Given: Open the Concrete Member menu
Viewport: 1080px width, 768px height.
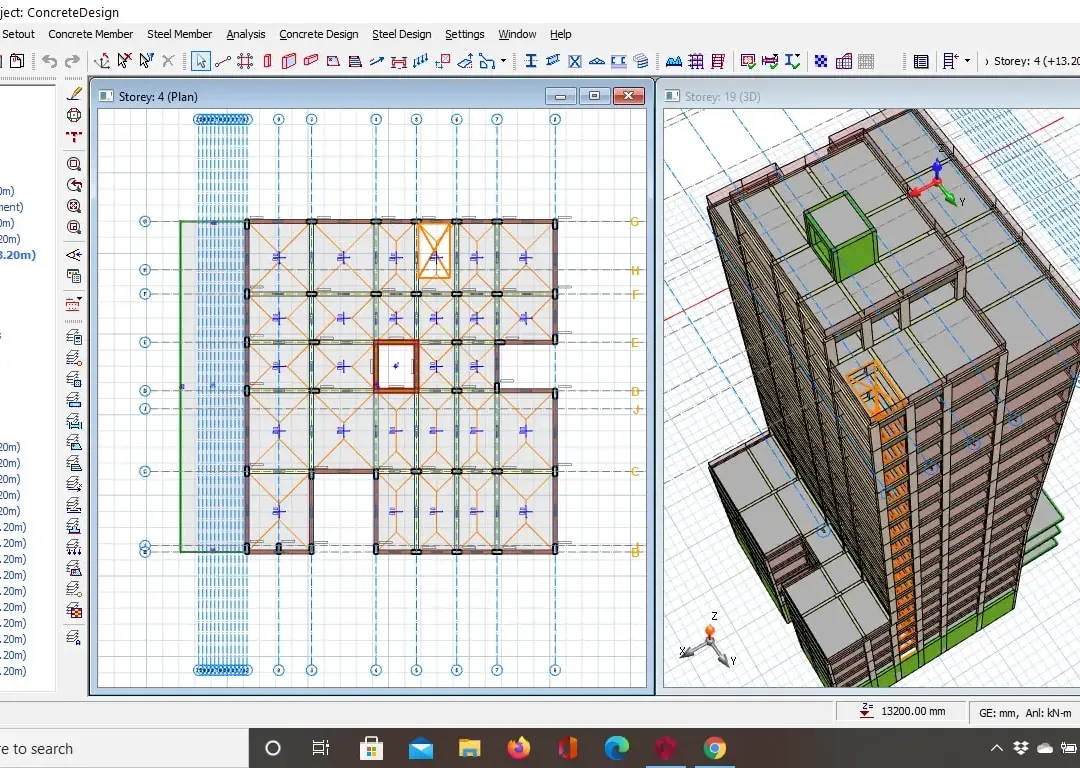Looking at the screenshot, I should (90, 34).
